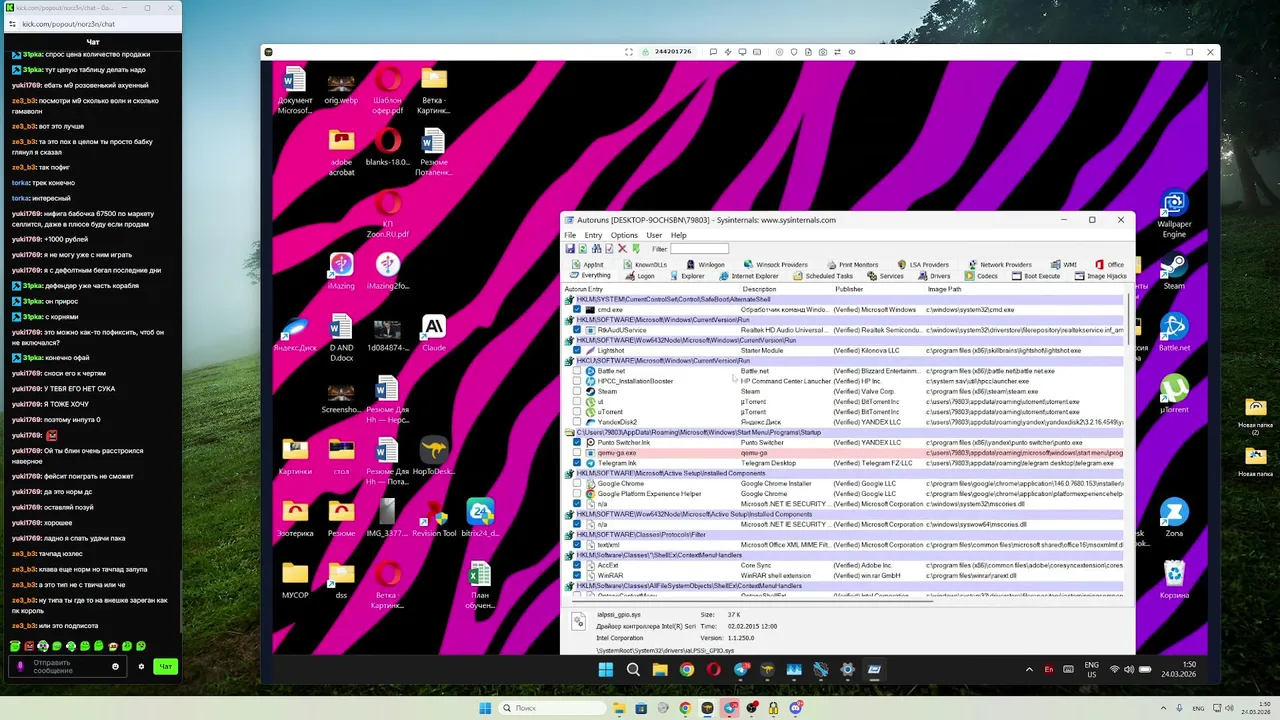Image resolution: width=1280 pixels, height=720 pixels.
Task: Uncheck the cmd.exe autorun entry
Action: click(577, 310)
